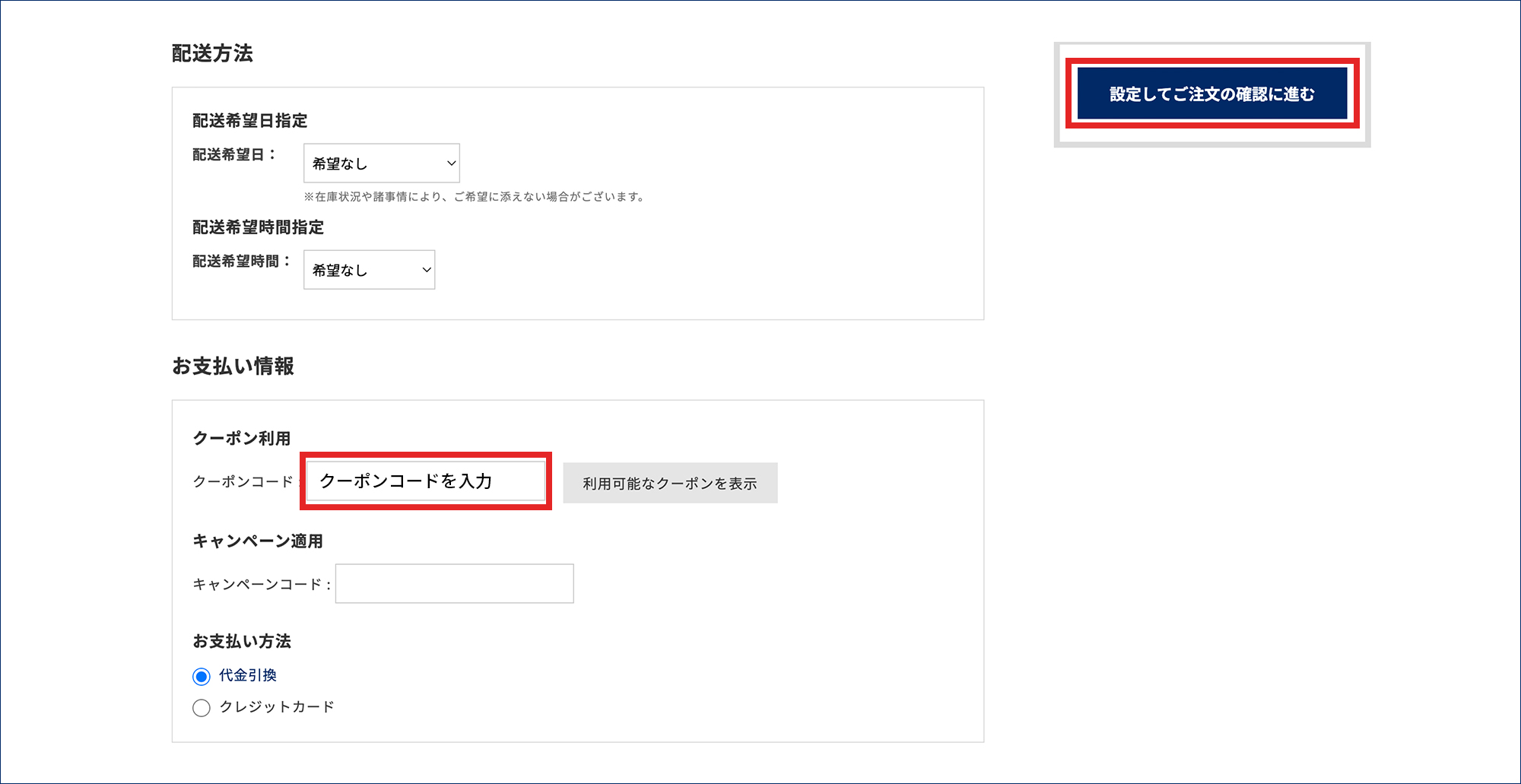Click the 配送希望日 field label

tap(232, 154)
